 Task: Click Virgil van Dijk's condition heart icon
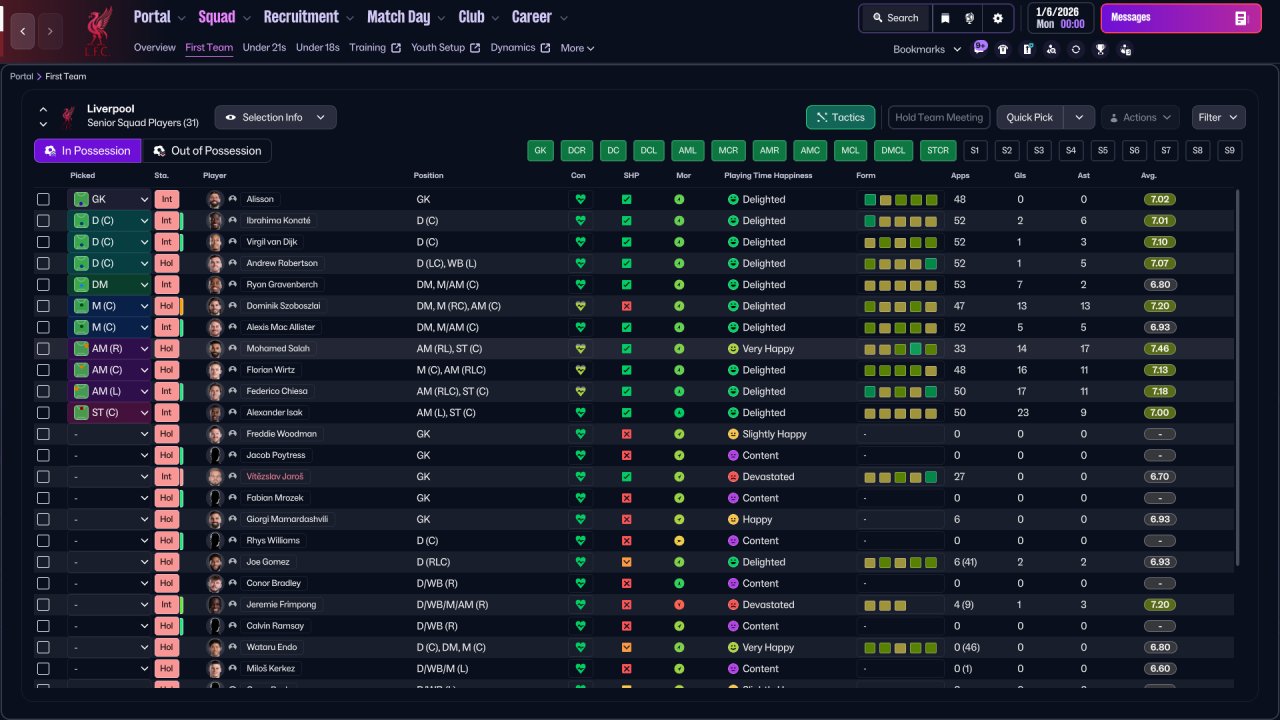coord(579,242)
